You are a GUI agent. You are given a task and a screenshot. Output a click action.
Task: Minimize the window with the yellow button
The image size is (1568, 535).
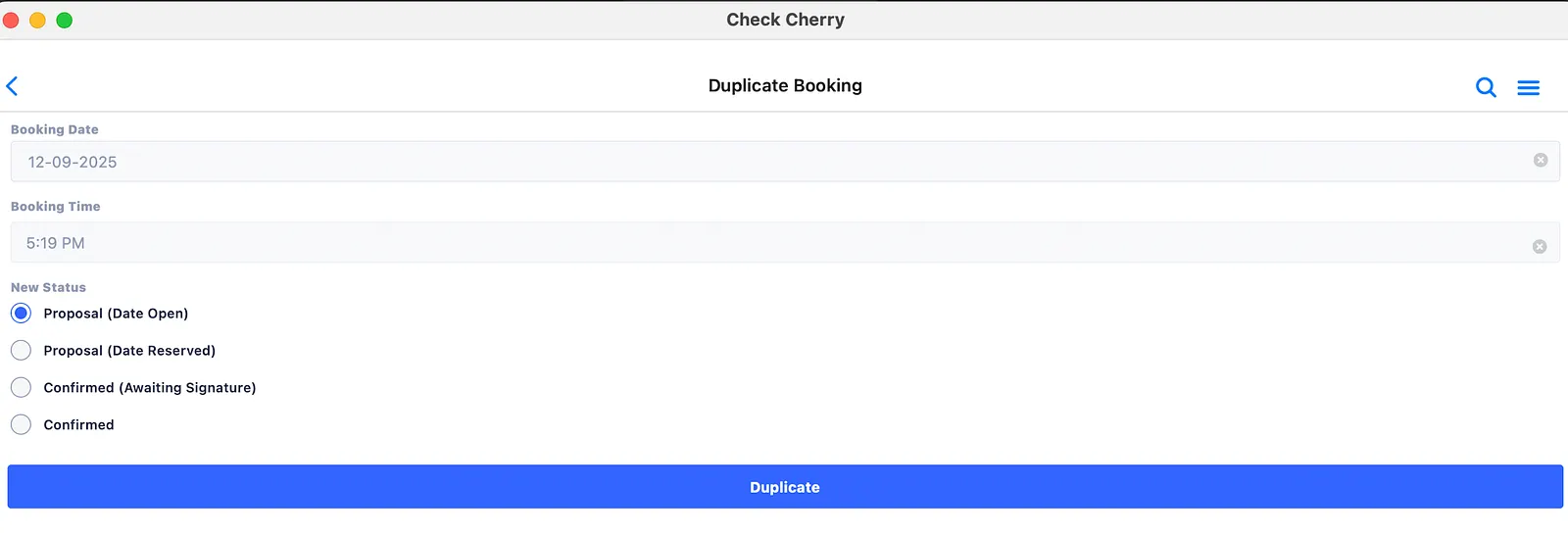(x=37, y=20)
